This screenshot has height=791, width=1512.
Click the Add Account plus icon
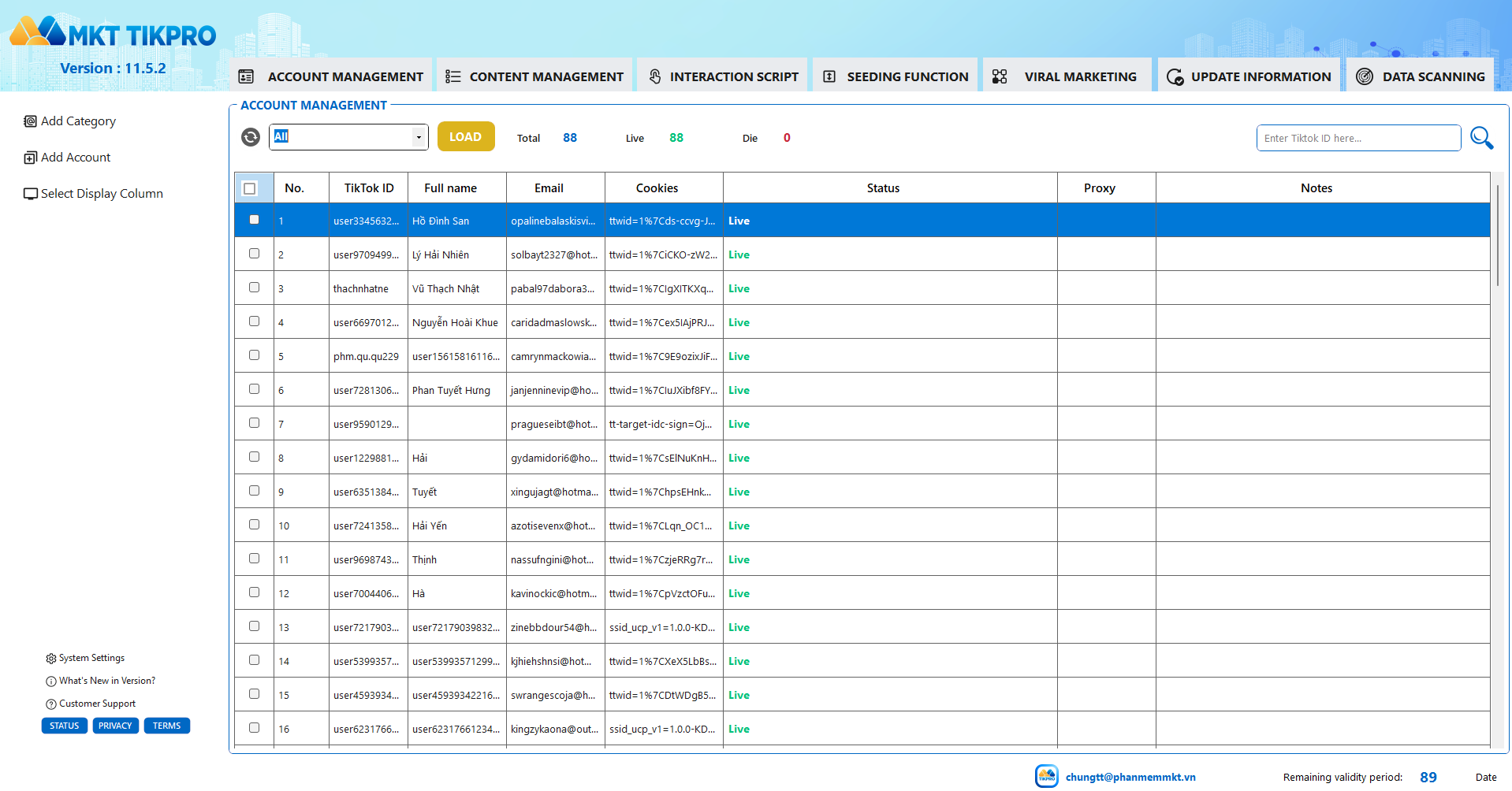(30, 158)
